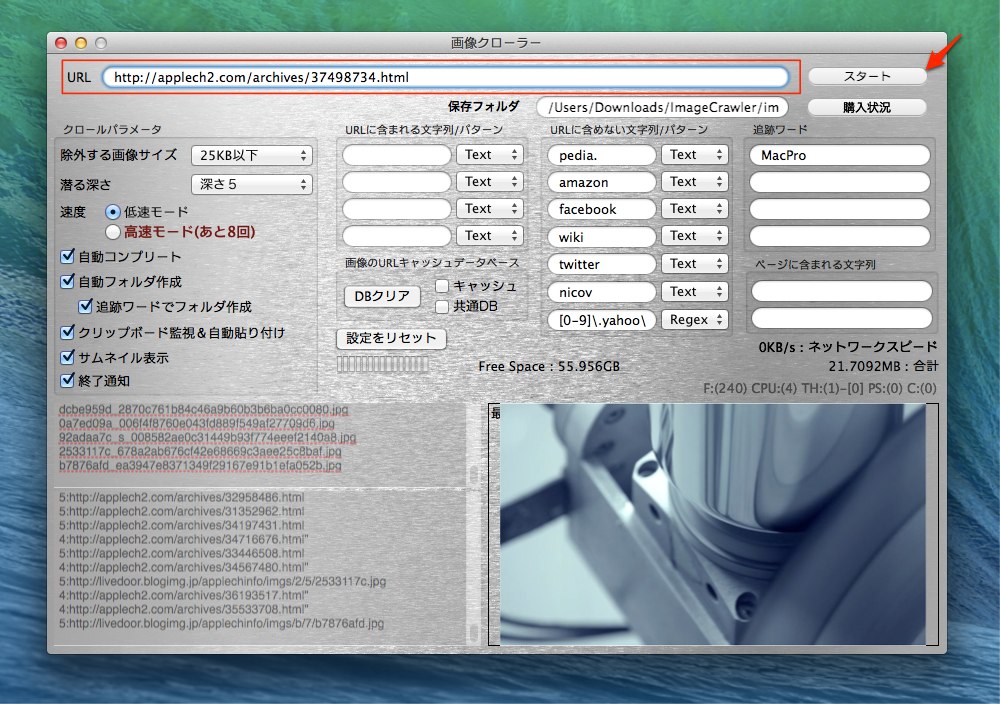
Task: Click the 設定をリセット button
Action: pyautogui.click(x=391, y=339)
